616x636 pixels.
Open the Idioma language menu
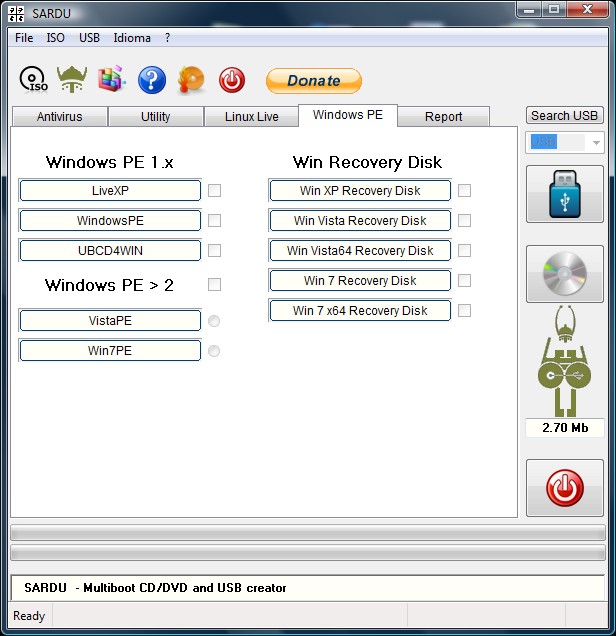click(x=132, y=38)
